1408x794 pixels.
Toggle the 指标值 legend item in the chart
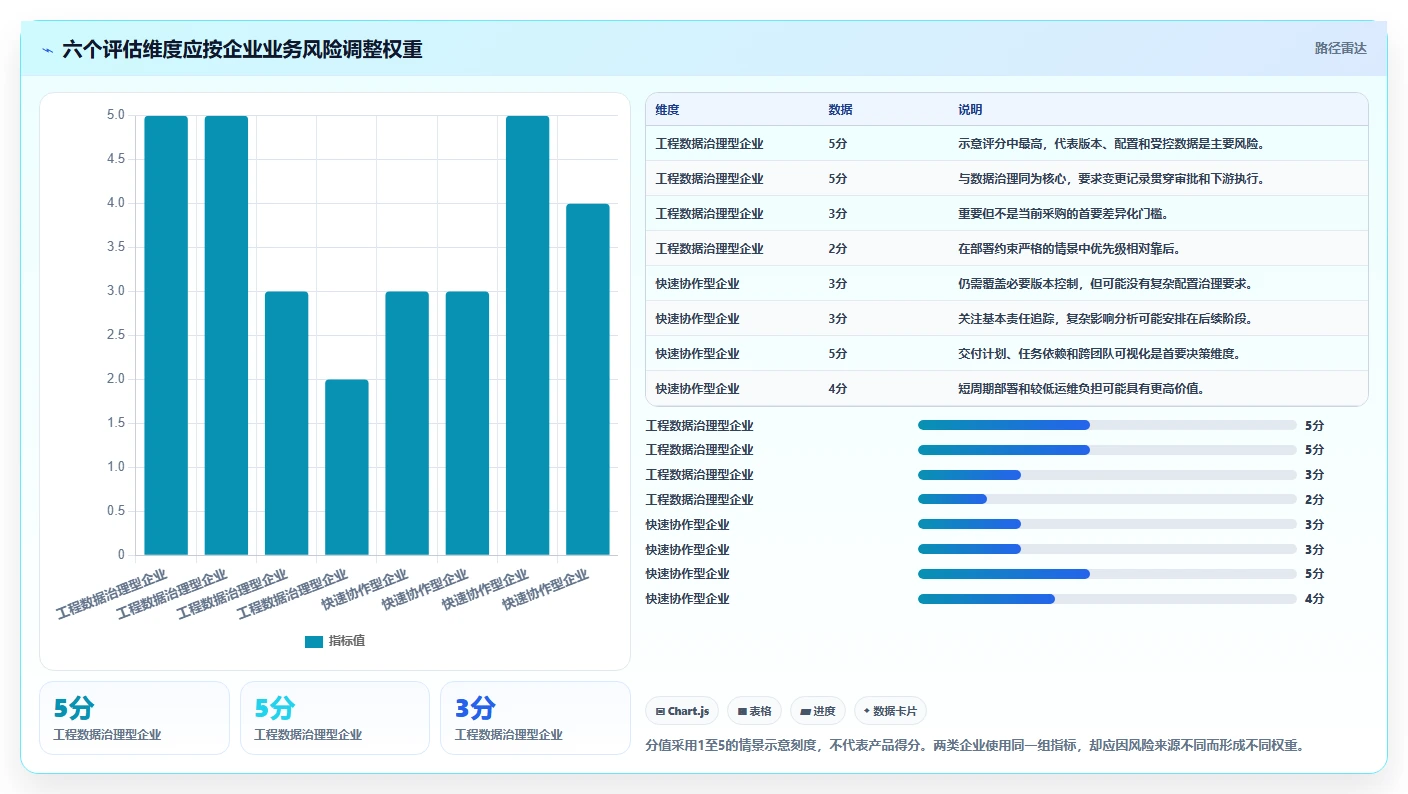click(335, 641)
